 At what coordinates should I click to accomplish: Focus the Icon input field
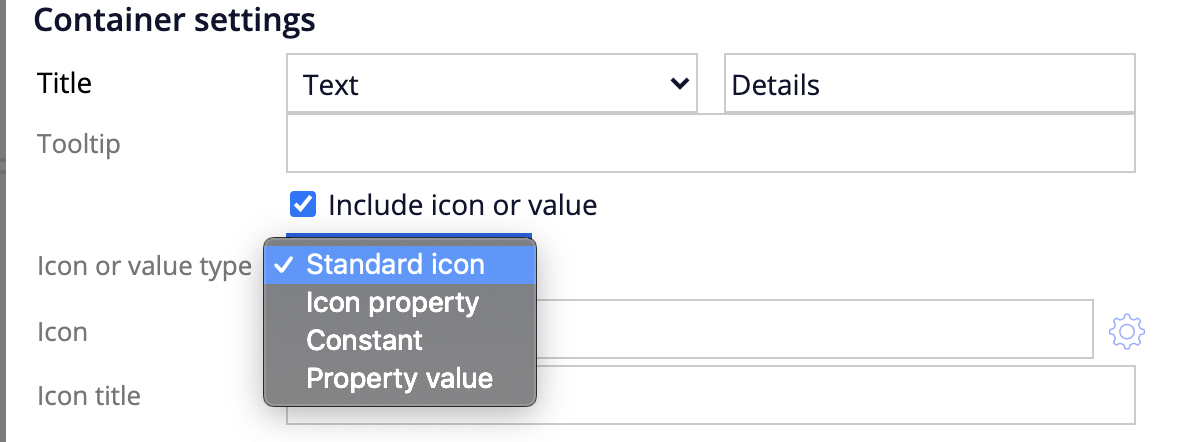tap(814, 329)
